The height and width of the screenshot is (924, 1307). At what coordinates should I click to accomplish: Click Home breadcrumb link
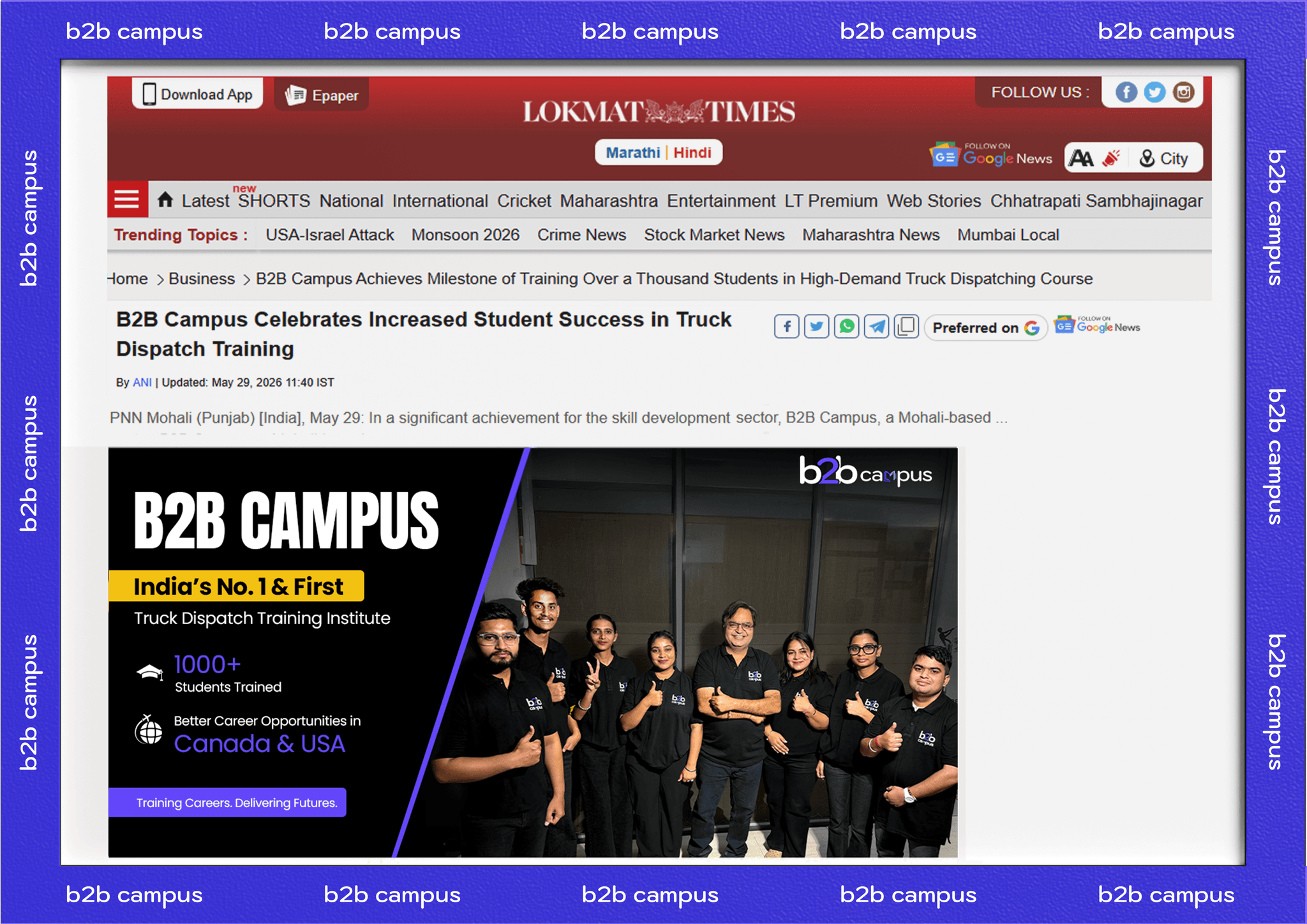pos(128,279)
